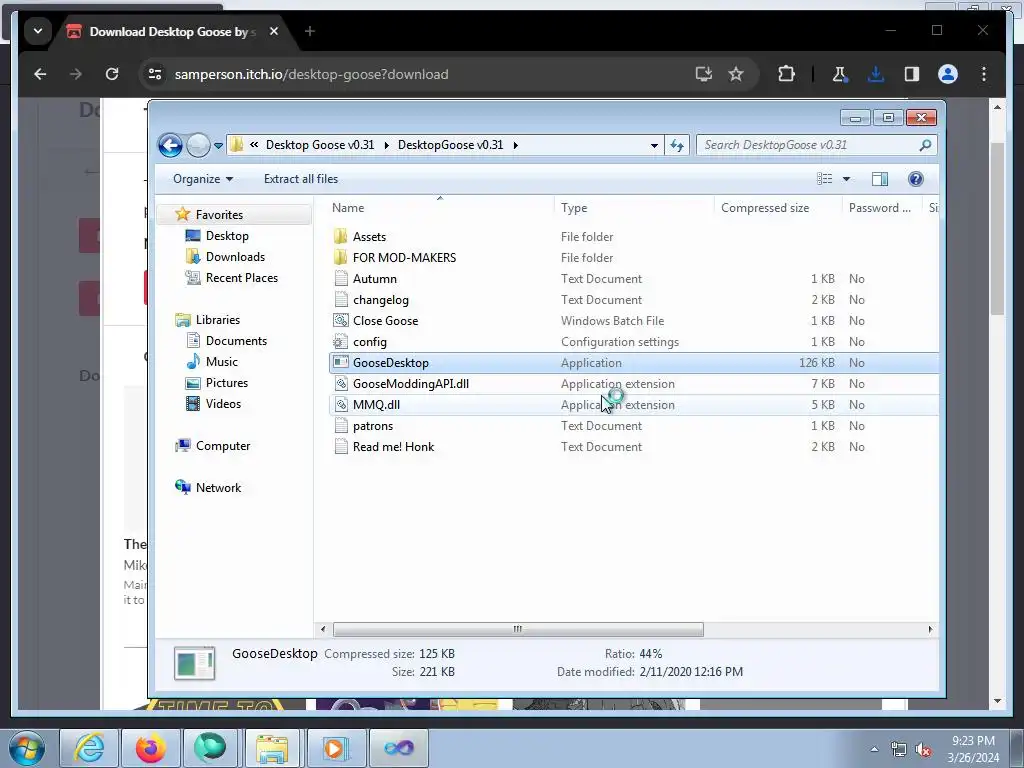Viewport: 1024px width, 768px height.
Task: Open Chrome downloads icon
Action: 876,74
